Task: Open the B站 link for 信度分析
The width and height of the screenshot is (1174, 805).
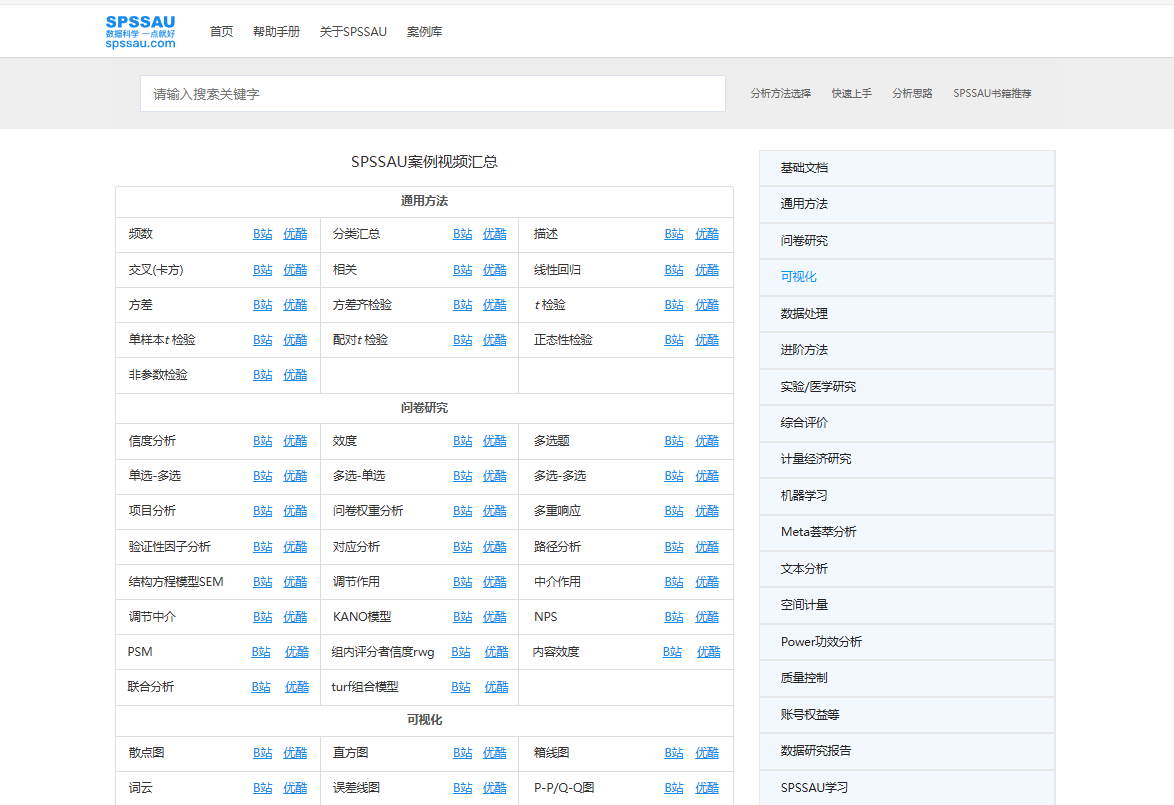Action: coord(262,441)
